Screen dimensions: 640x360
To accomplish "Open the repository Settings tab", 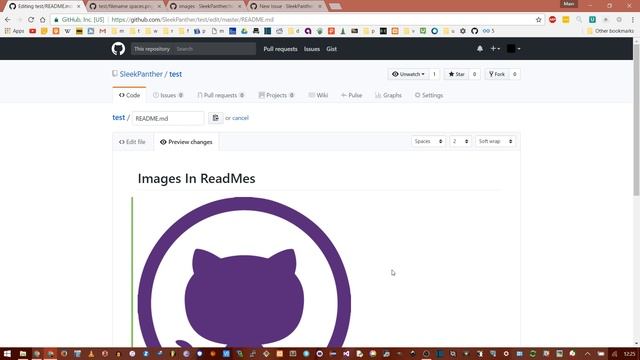I will [x=429, y=95].
